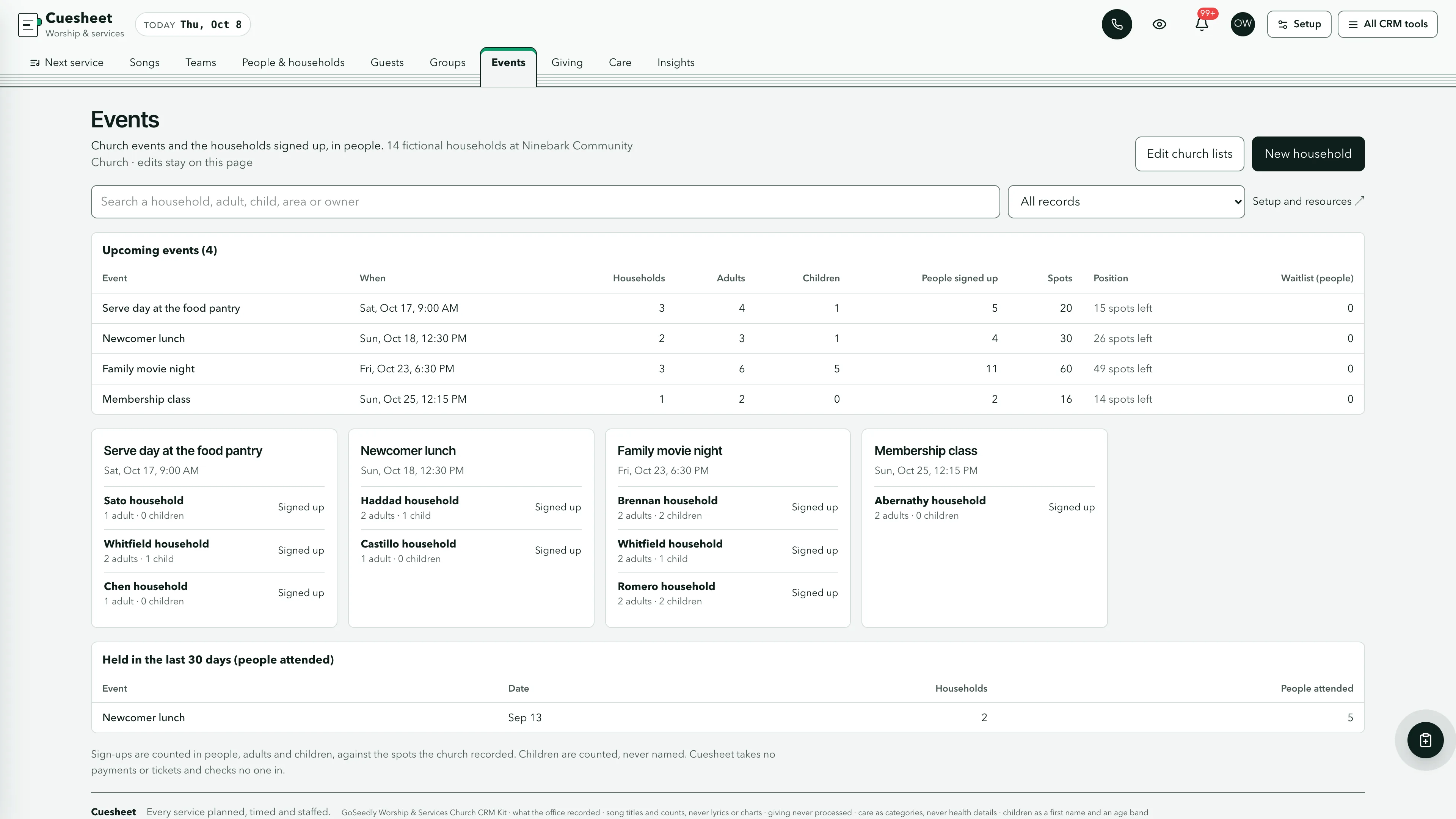Click Membership class card title
This screenshot has height=819, width=1456.
[x=925, y=451]
